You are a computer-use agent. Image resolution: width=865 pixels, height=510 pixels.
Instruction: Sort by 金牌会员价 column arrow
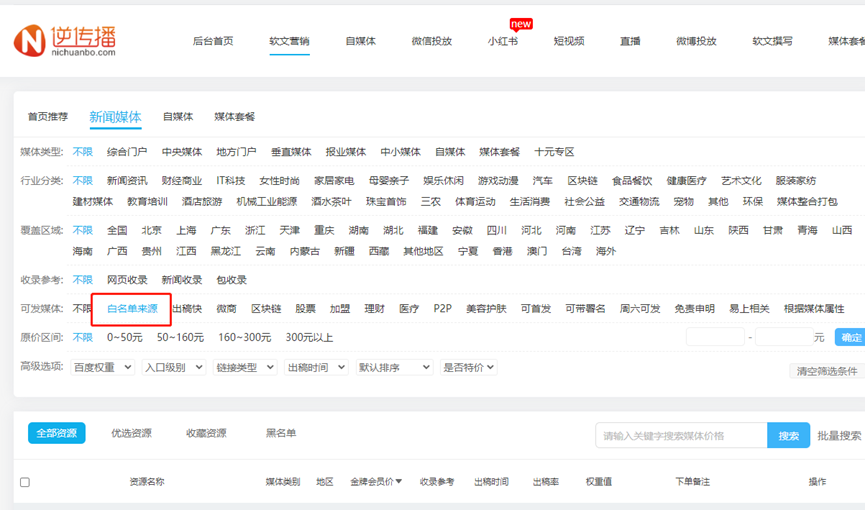pos(399,482)
